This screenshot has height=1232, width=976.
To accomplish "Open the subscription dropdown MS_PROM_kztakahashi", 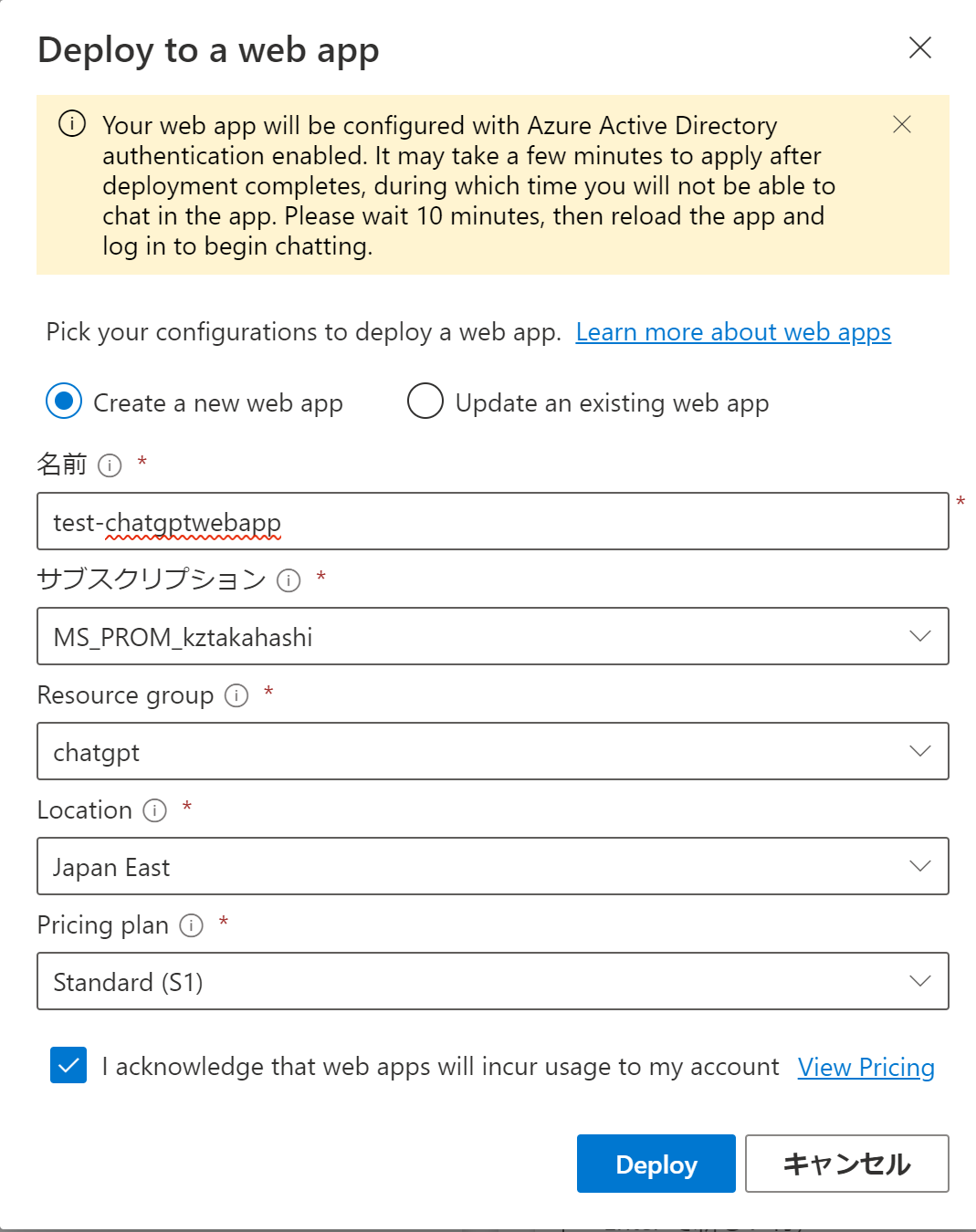I will [492, 636].
